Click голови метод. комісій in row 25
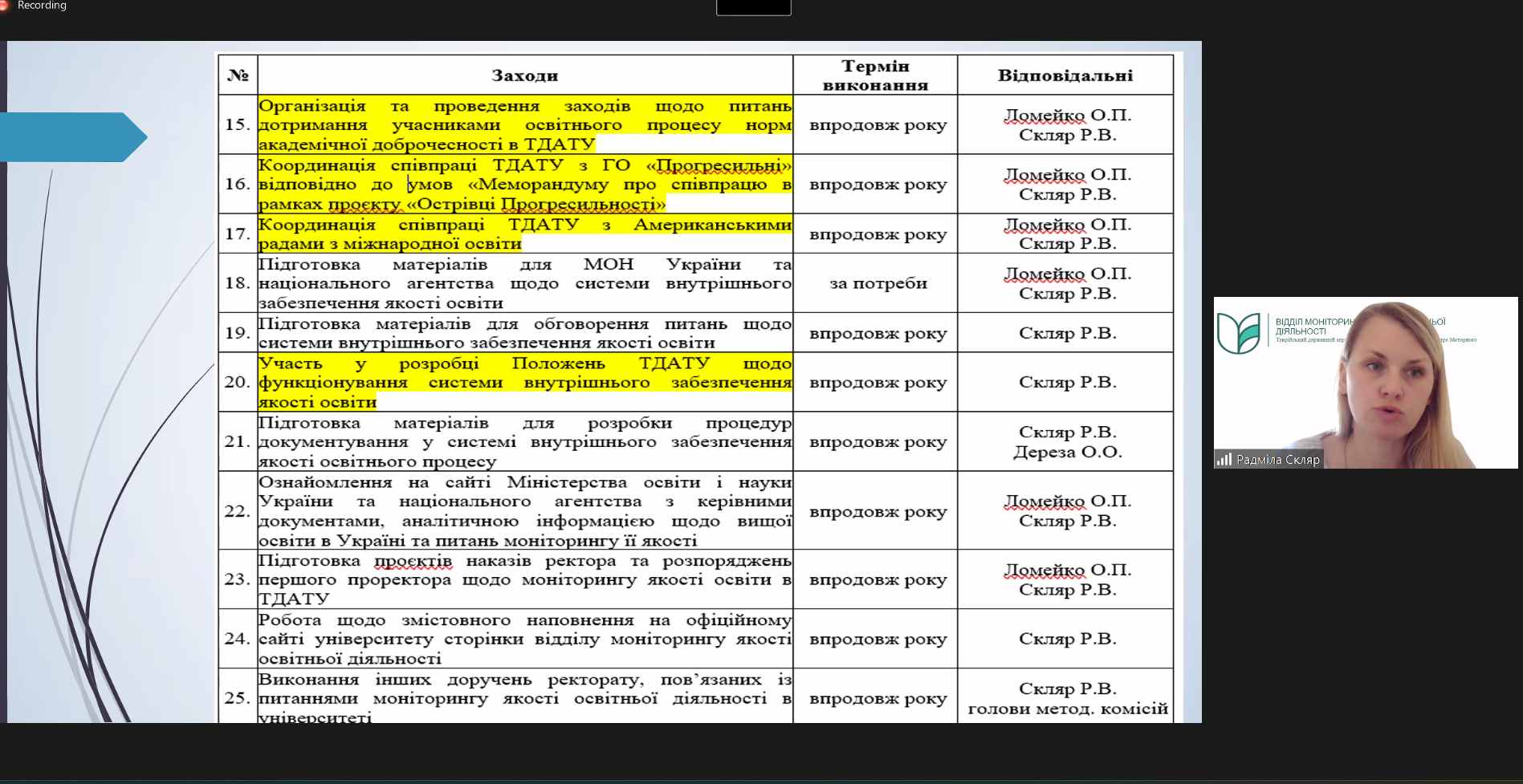This screenshot has width=1523, height=784. [1067, 709]
